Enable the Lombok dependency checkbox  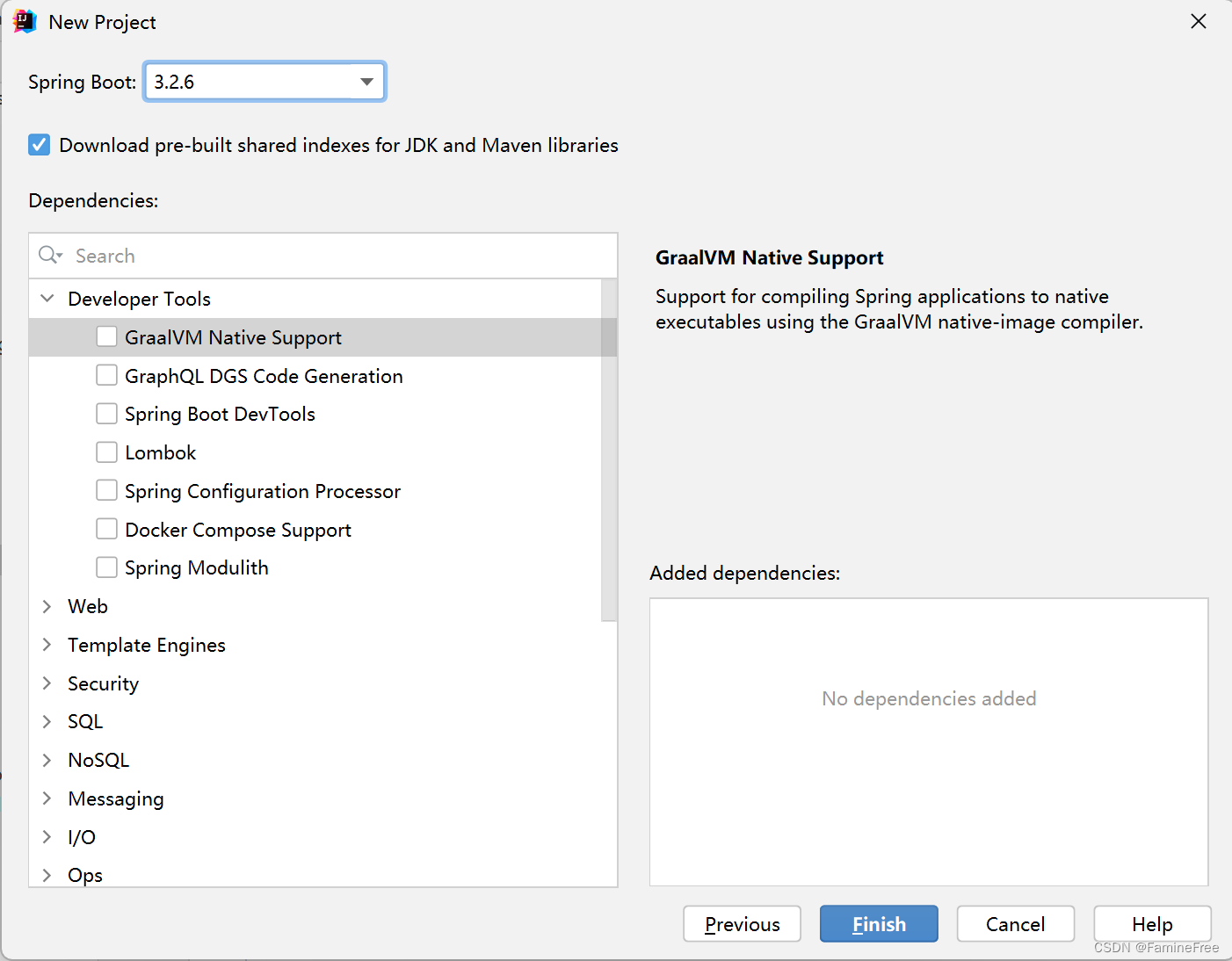[x=106, y=452]
